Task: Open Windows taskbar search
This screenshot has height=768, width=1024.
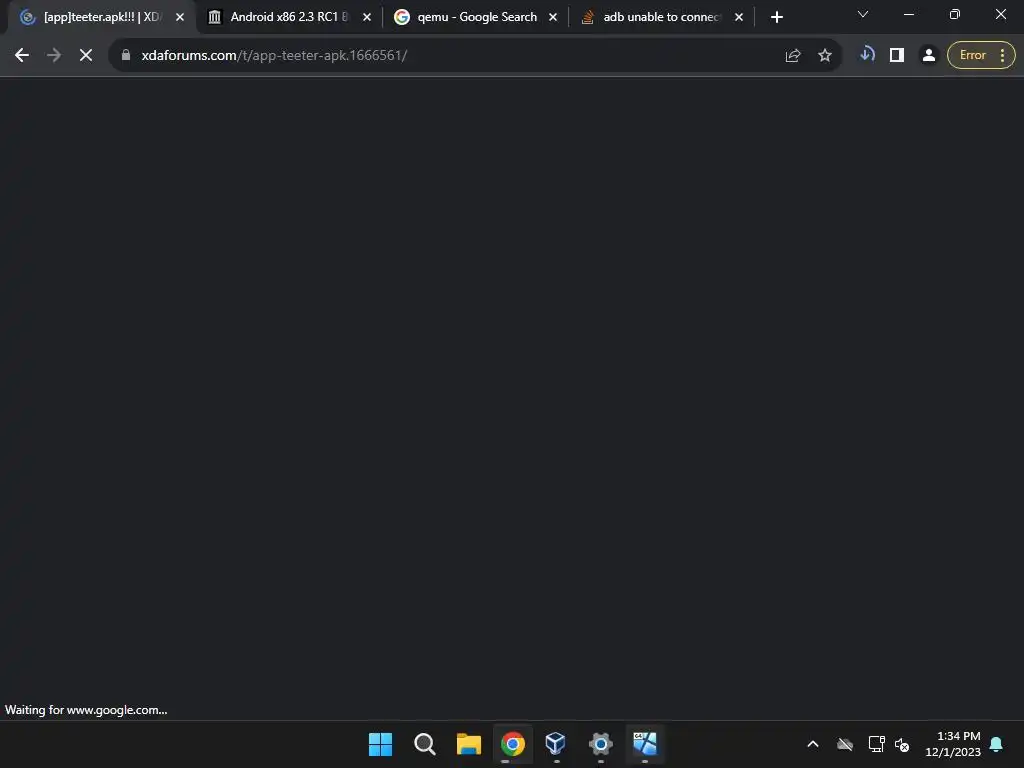Action: [x=424, y=744]
